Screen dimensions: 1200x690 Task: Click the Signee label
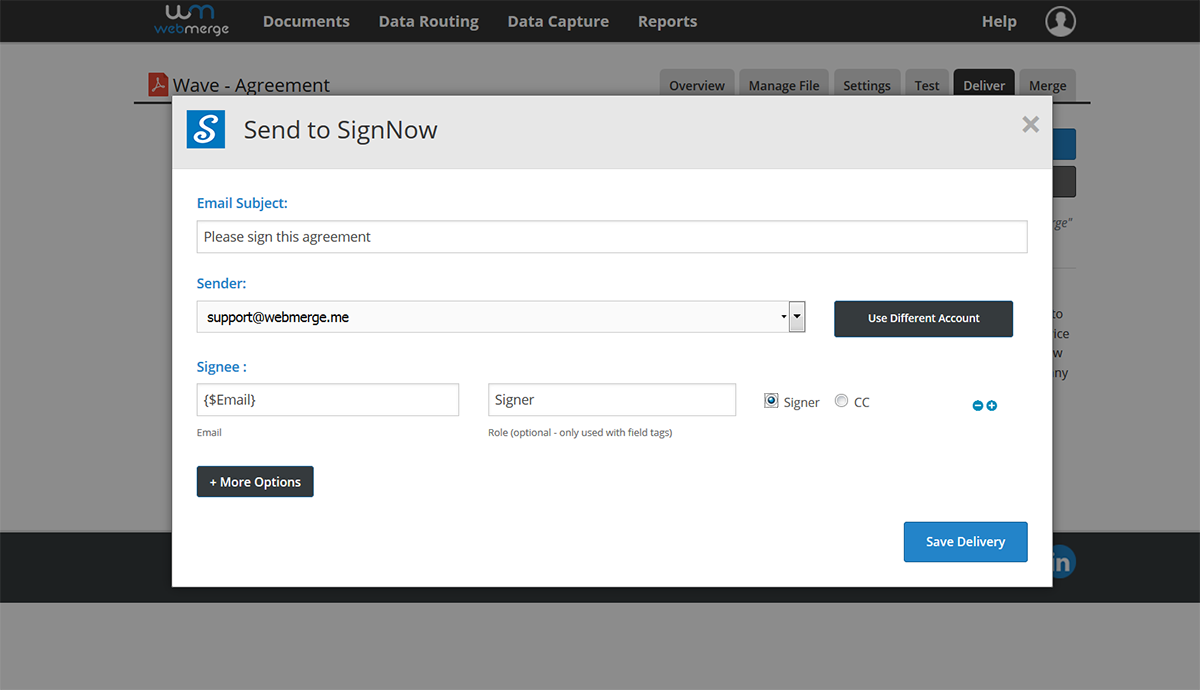[x=222, y=367]
